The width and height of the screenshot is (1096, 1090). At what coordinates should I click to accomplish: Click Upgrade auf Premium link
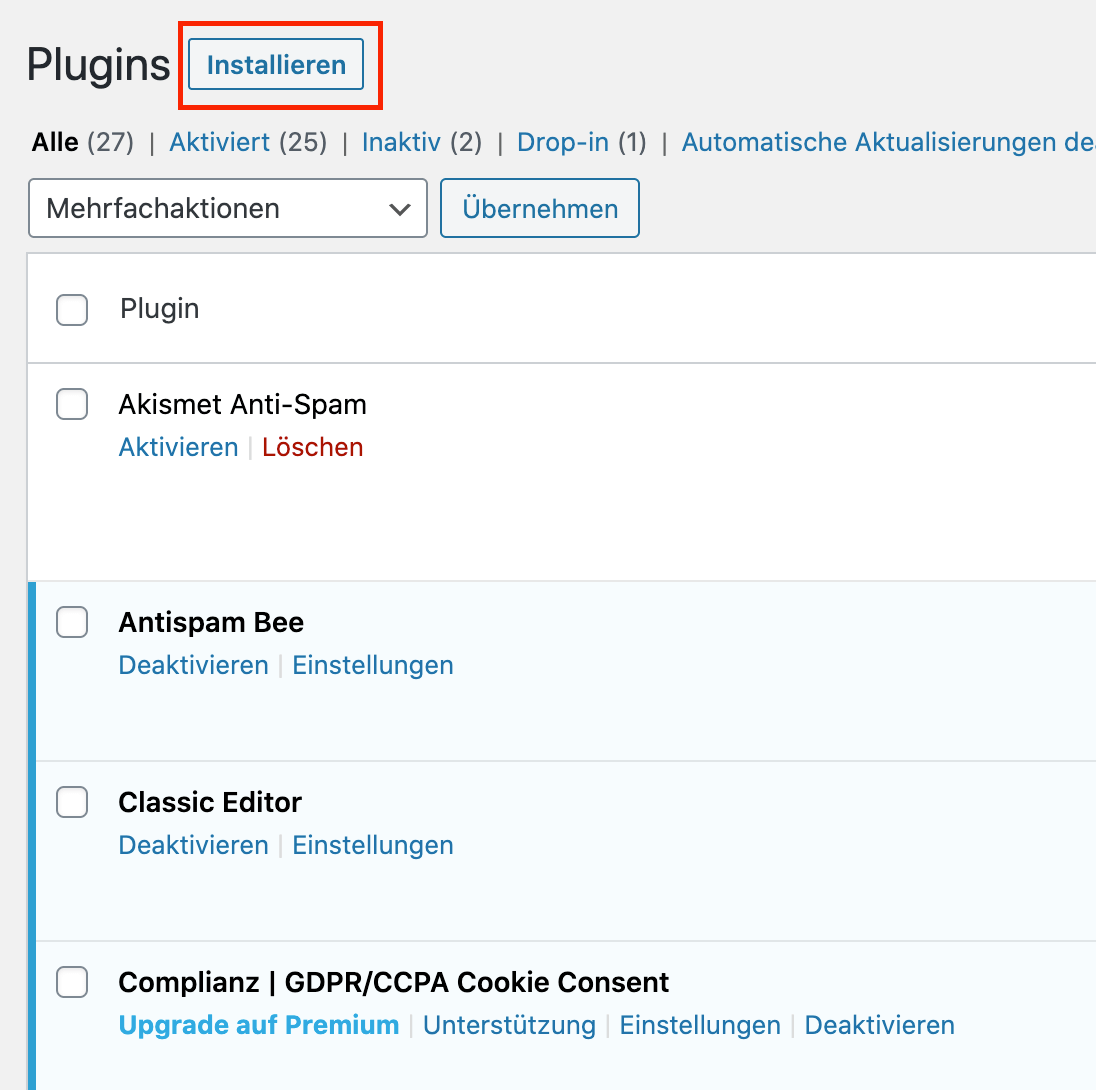pyautogui.click(x=259, y=1025)
